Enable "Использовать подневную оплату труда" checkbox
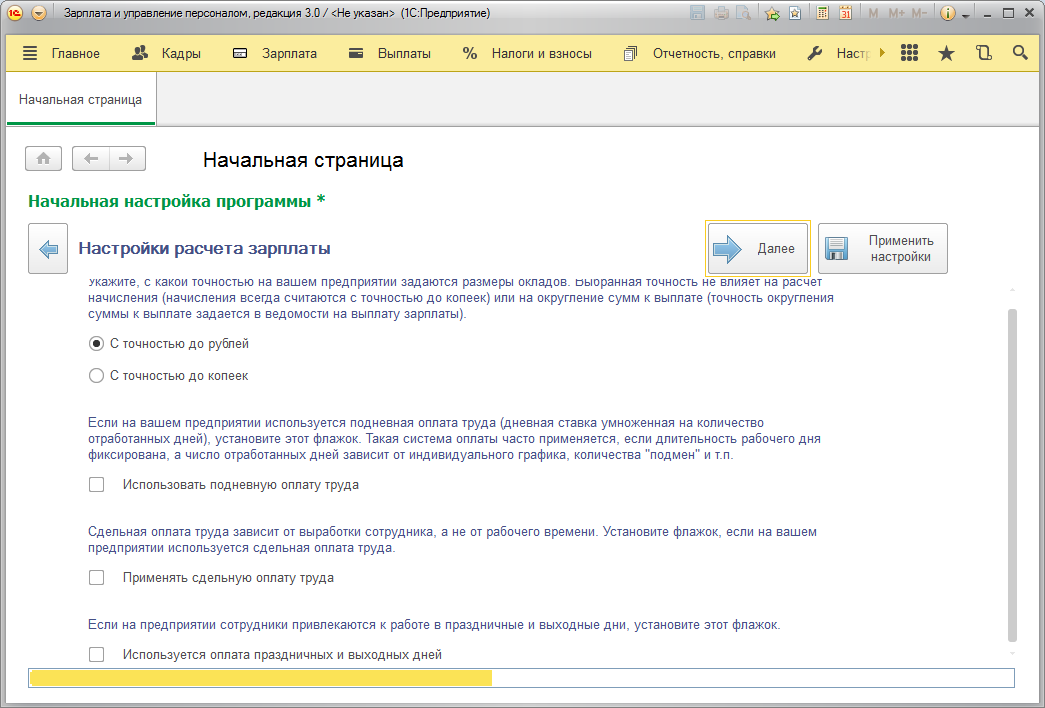The height and width of the screenshot is (708, 1045). (97, 485)
